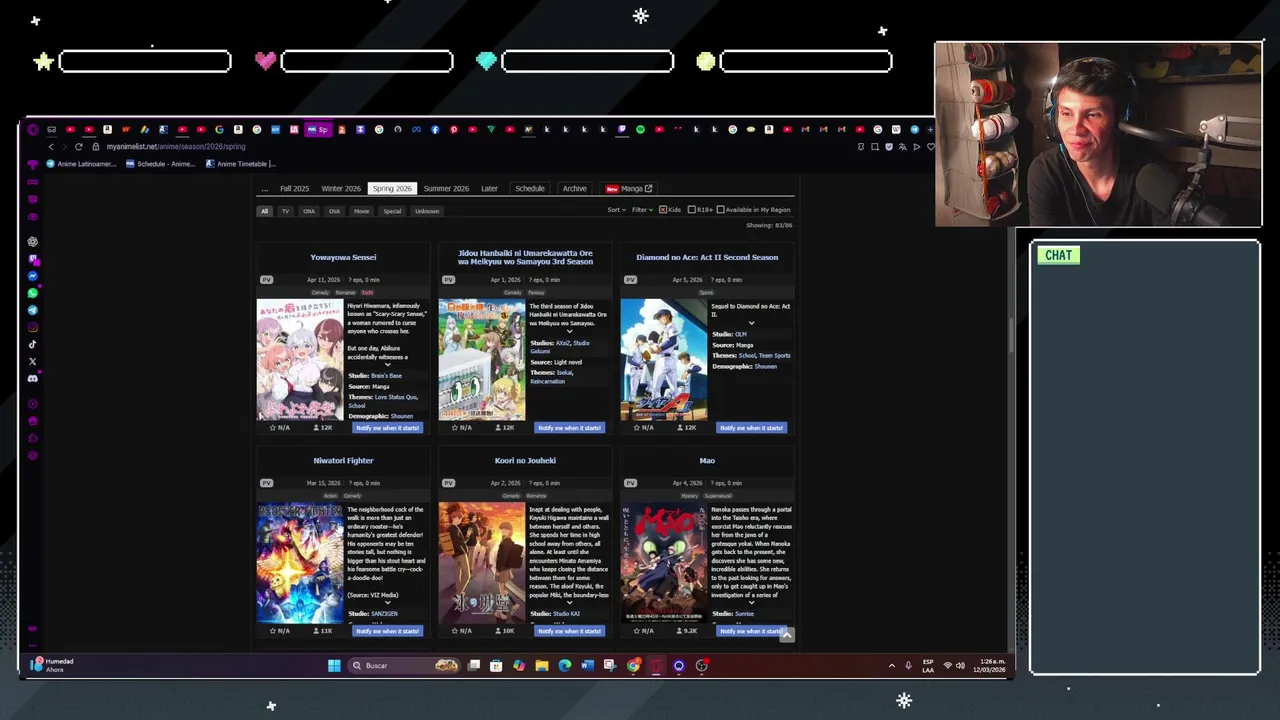
Task: Click the Facebook tab icon
Action: point(435,129)
